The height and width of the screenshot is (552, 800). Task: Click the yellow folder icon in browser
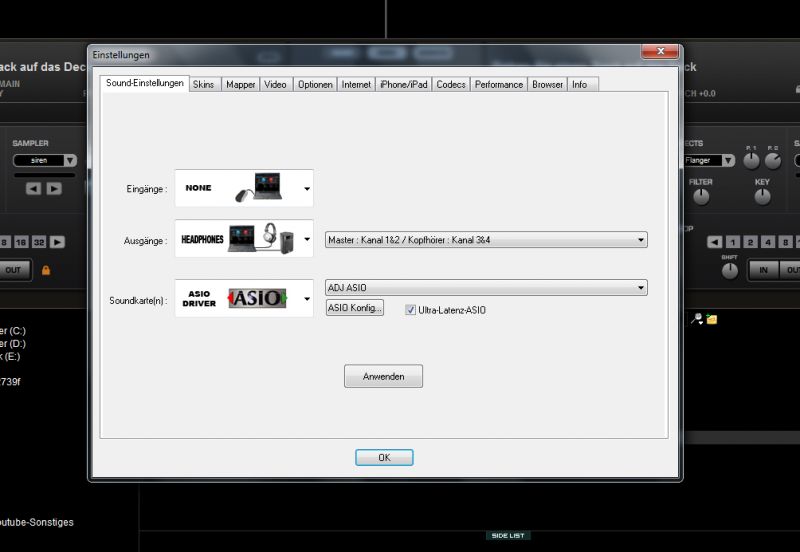click(x=711, y=319)
